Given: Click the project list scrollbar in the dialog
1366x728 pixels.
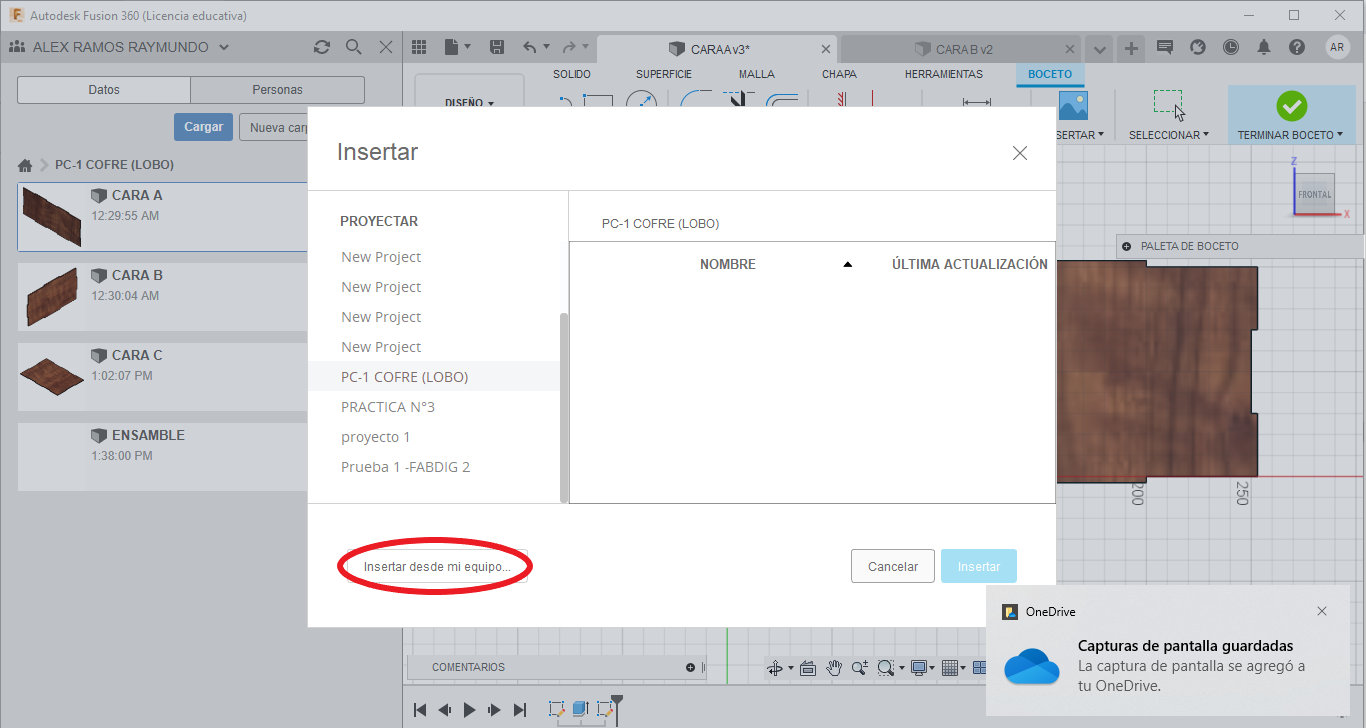Looking at the screenshot, I should click(564, 406).
